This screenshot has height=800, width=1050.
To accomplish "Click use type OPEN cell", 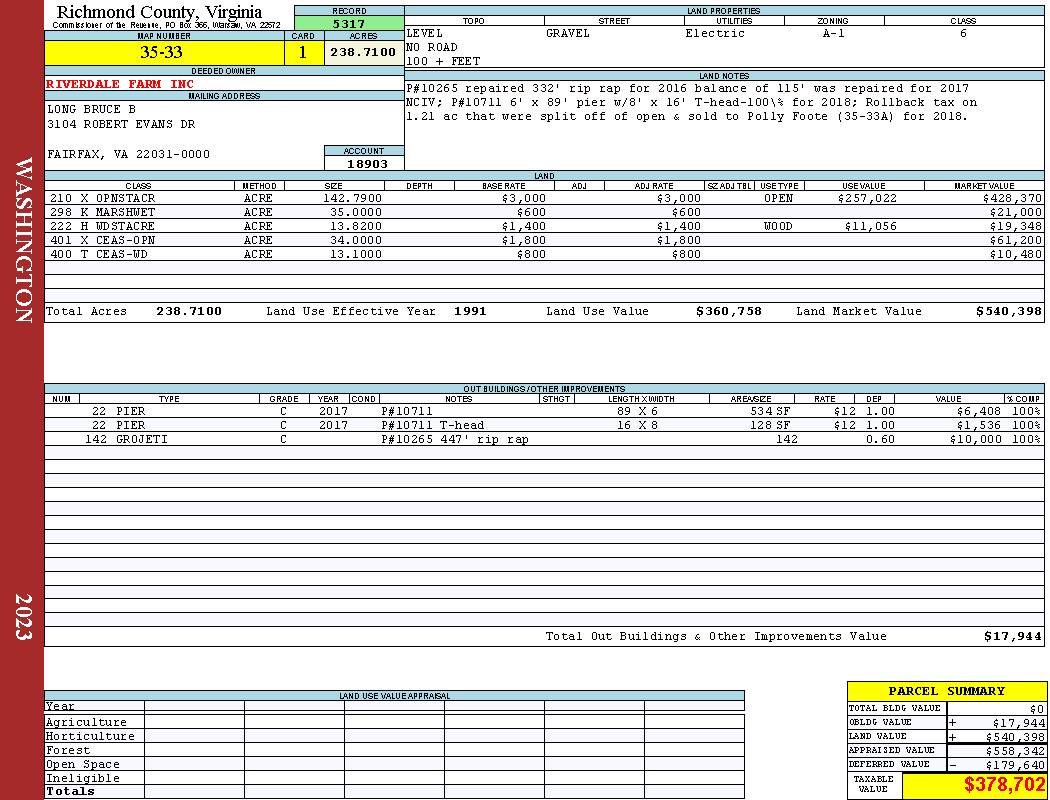I will (x=778, y=198).
